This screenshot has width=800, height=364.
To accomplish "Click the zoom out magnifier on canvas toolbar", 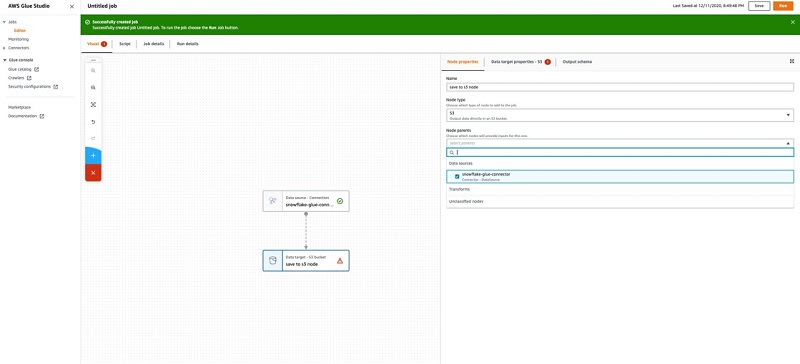I will [93, 88].
